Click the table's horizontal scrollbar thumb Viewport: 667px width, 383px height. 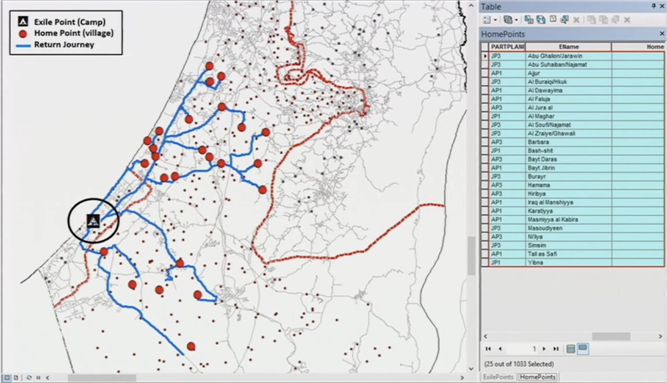click(x=611, y=336)
